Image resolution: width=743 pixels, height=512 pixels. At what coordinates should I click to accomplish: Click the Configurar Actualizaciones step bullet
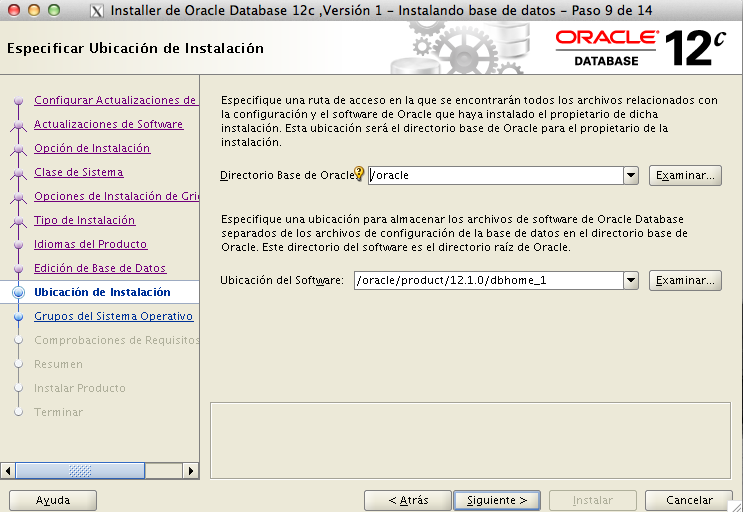pos(18,100)
